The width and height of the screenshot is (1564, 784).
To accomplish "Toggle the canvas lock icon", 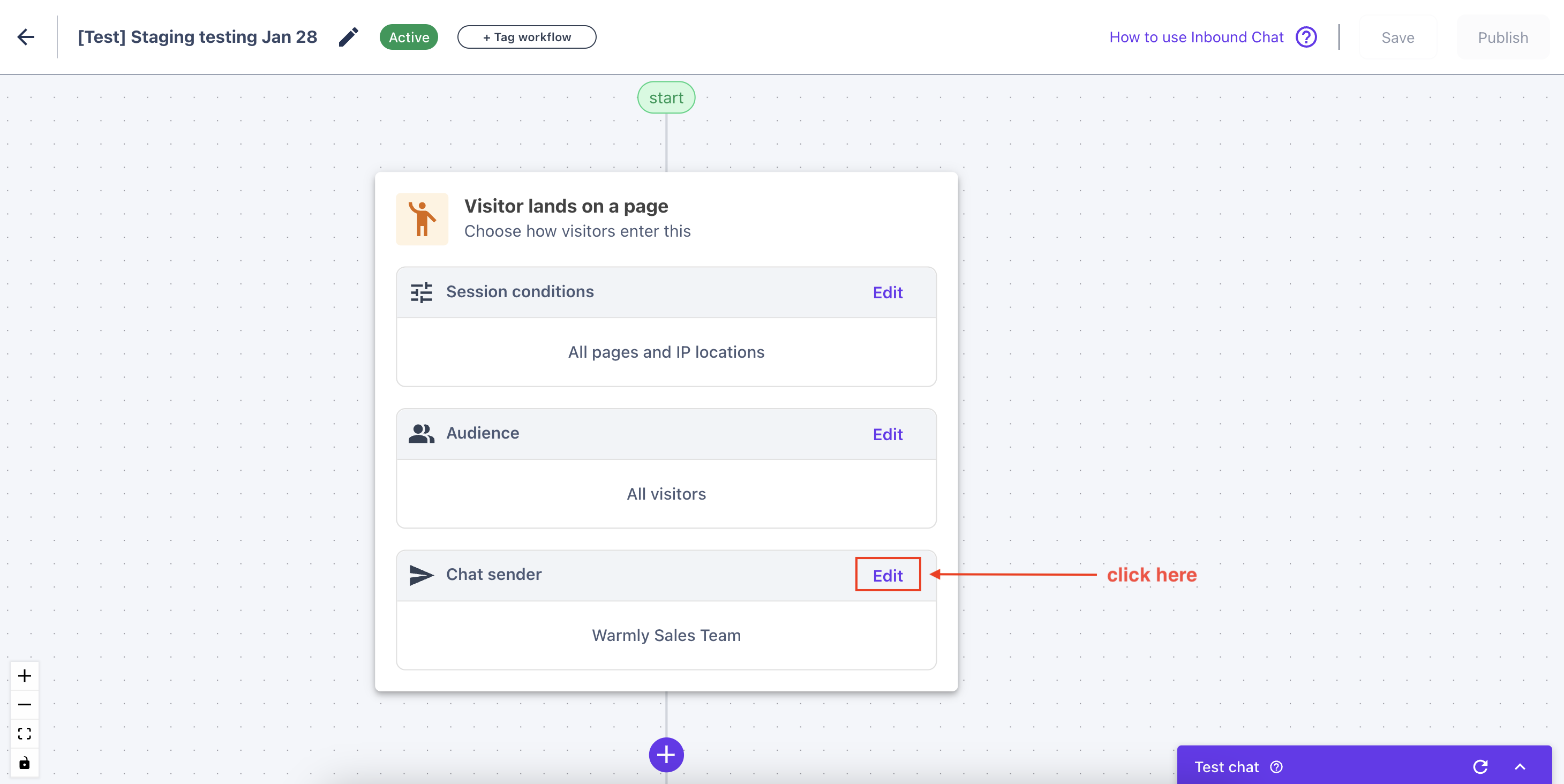I will tap(24, 763).
